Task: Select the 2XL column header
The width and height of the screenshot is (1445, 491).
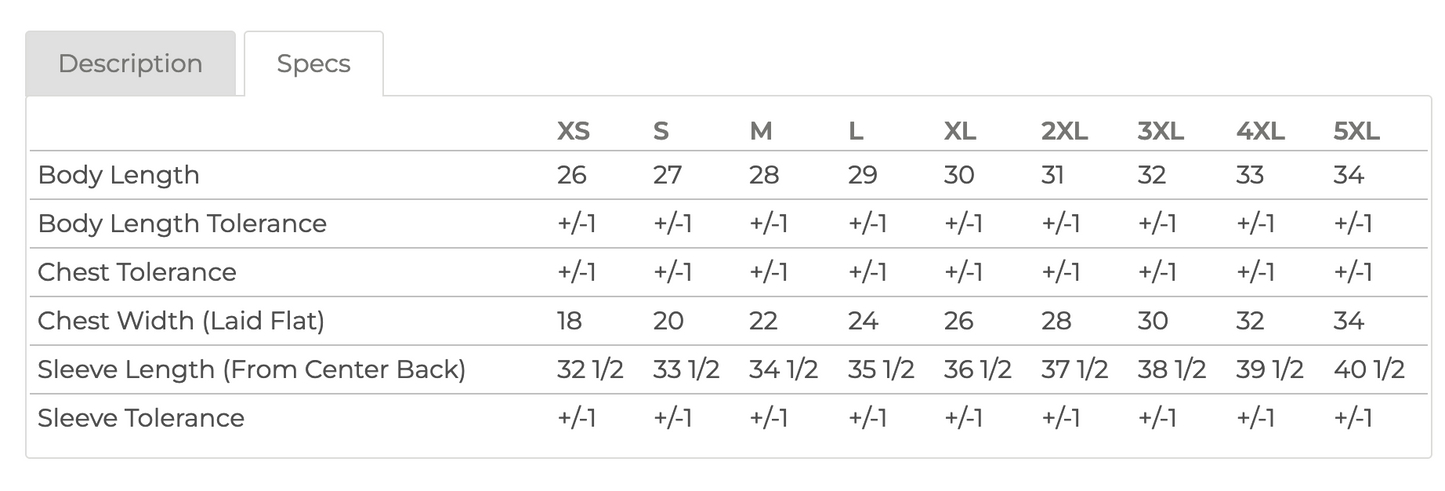Action: pos(1064,131)
